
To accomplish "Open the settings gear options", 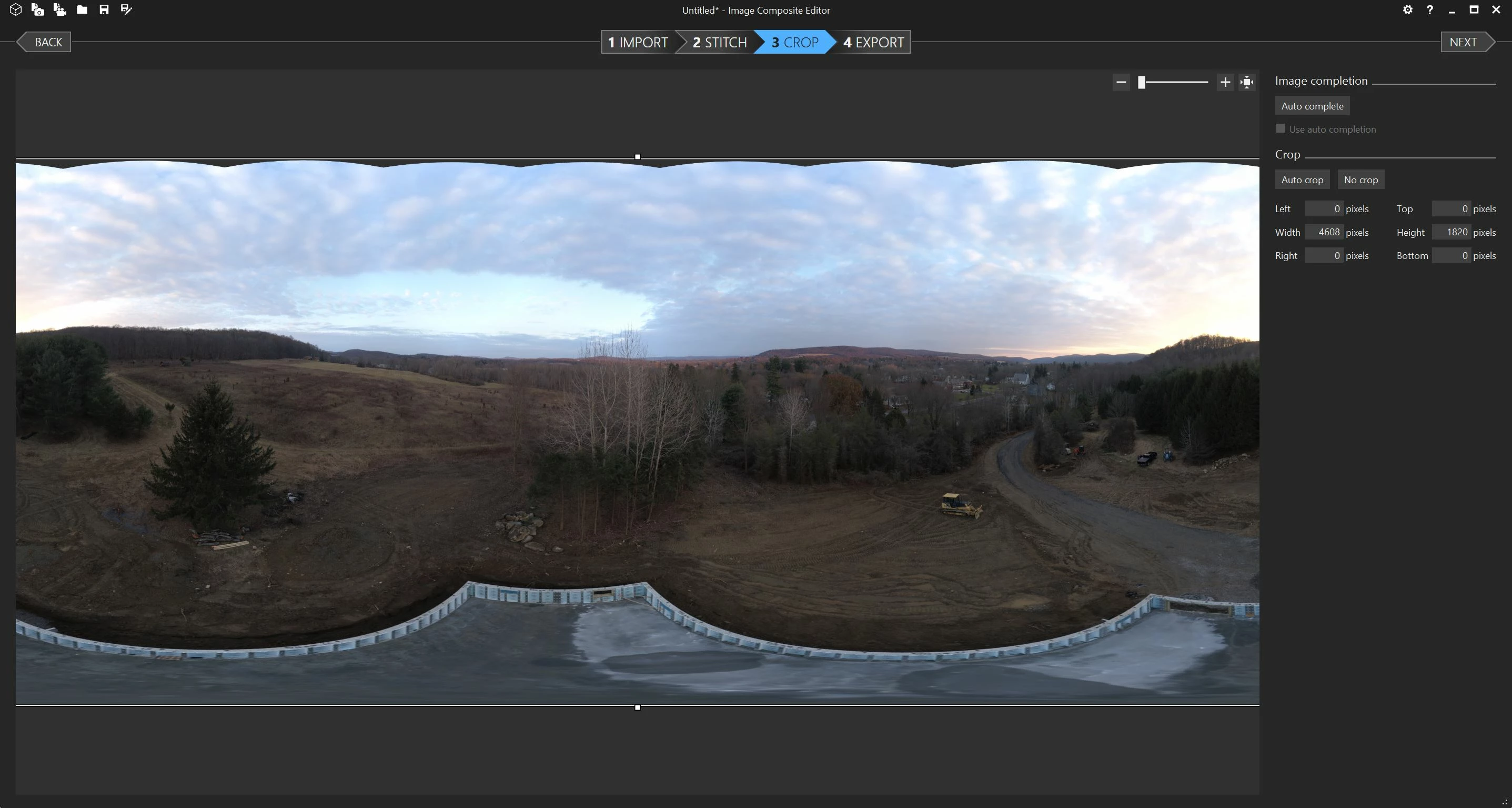I will click(1407, 9).
